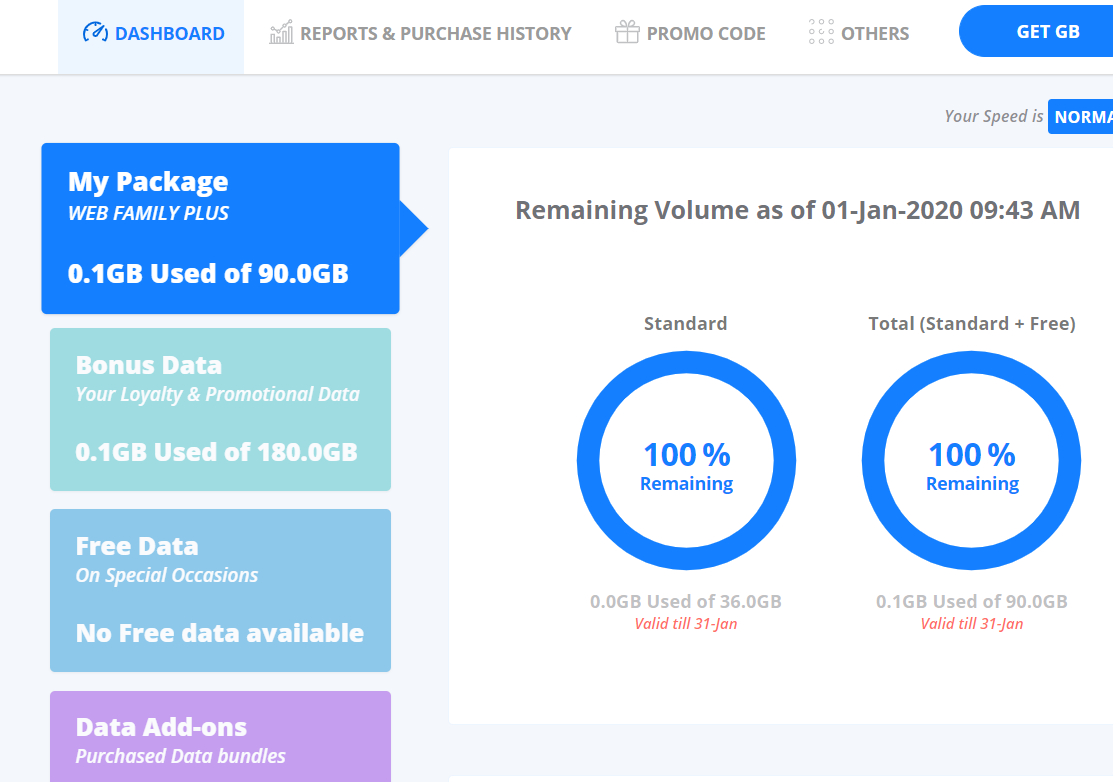Click the Standard remaining volume ring
The height and width of the screenshot is (782, 1113).
pyautogui.click(x=686, y=461)
